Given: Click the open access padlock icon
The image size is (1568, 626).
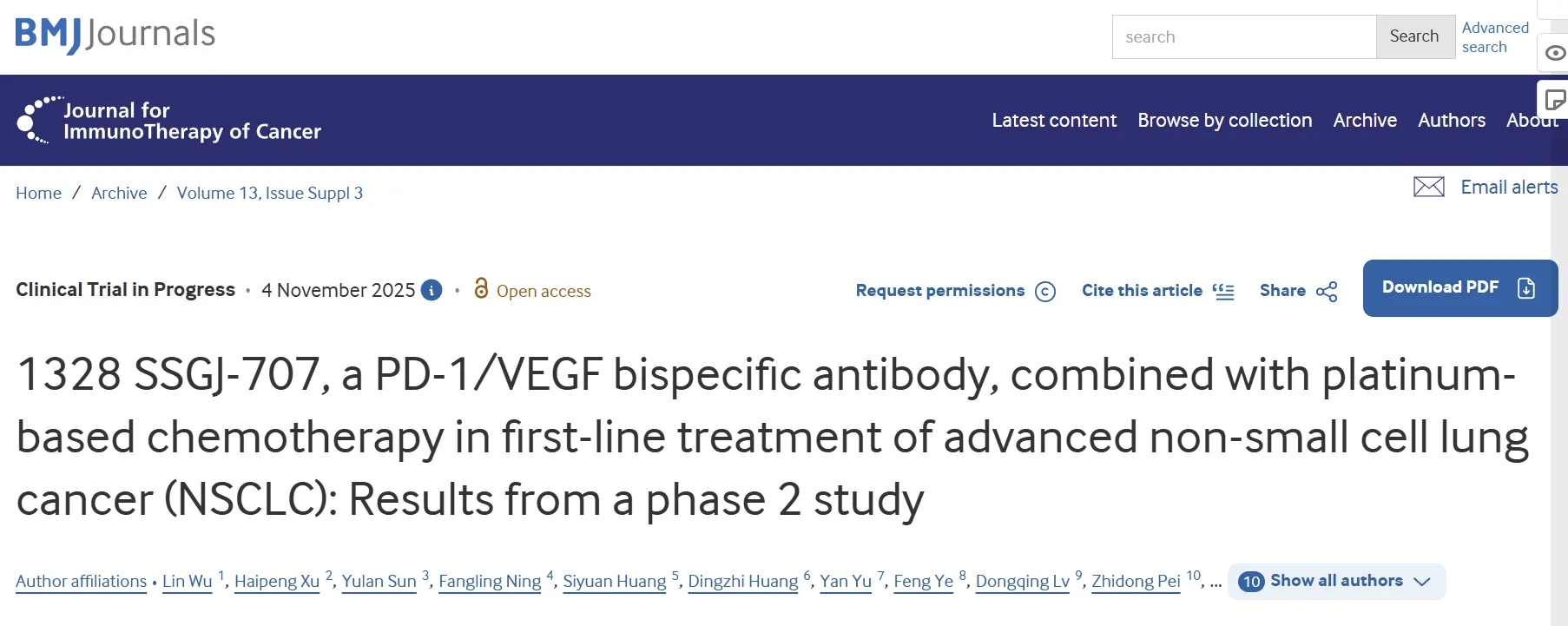Looking at the screenshot, I should [481, 288].
